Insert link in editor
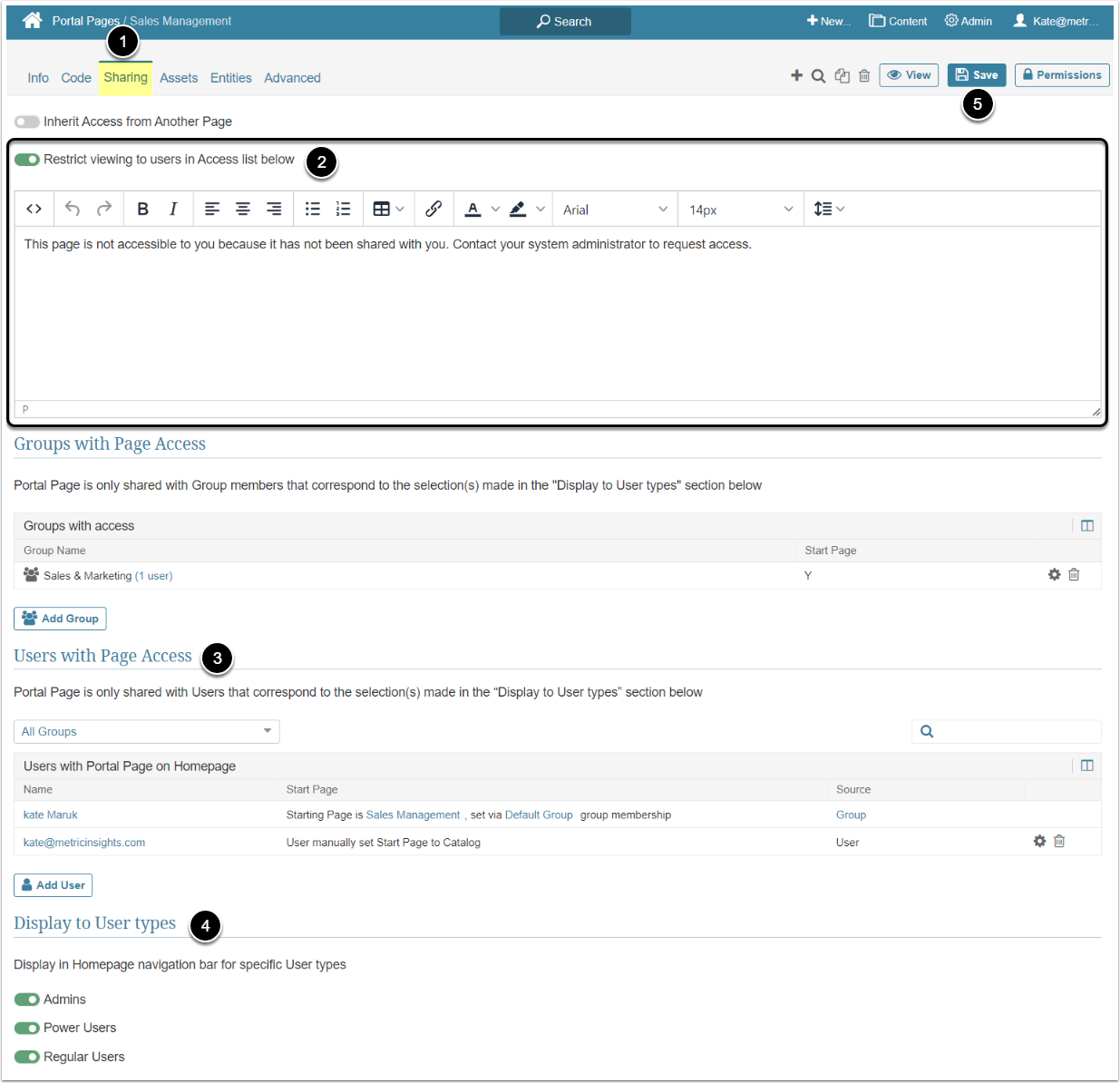Viewport: 1120px width, 1083px height. tap(433, 210)
